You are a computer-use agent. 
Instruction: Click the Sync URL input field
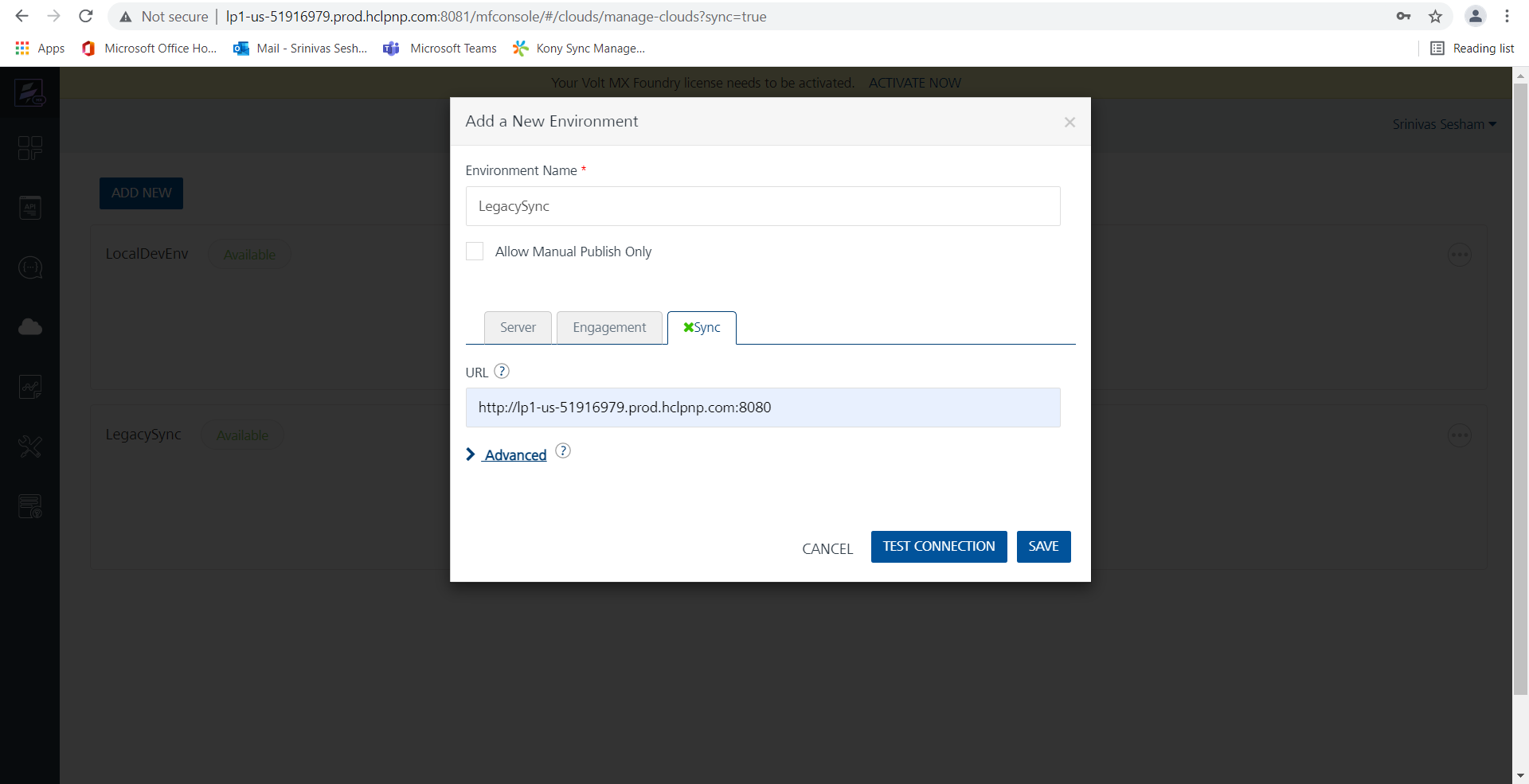(762, 408)
